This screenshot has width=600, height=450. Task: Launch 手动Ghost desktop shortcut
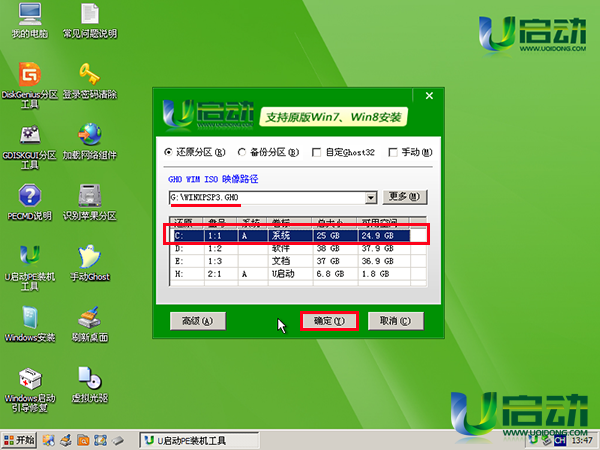coord(89,257)
